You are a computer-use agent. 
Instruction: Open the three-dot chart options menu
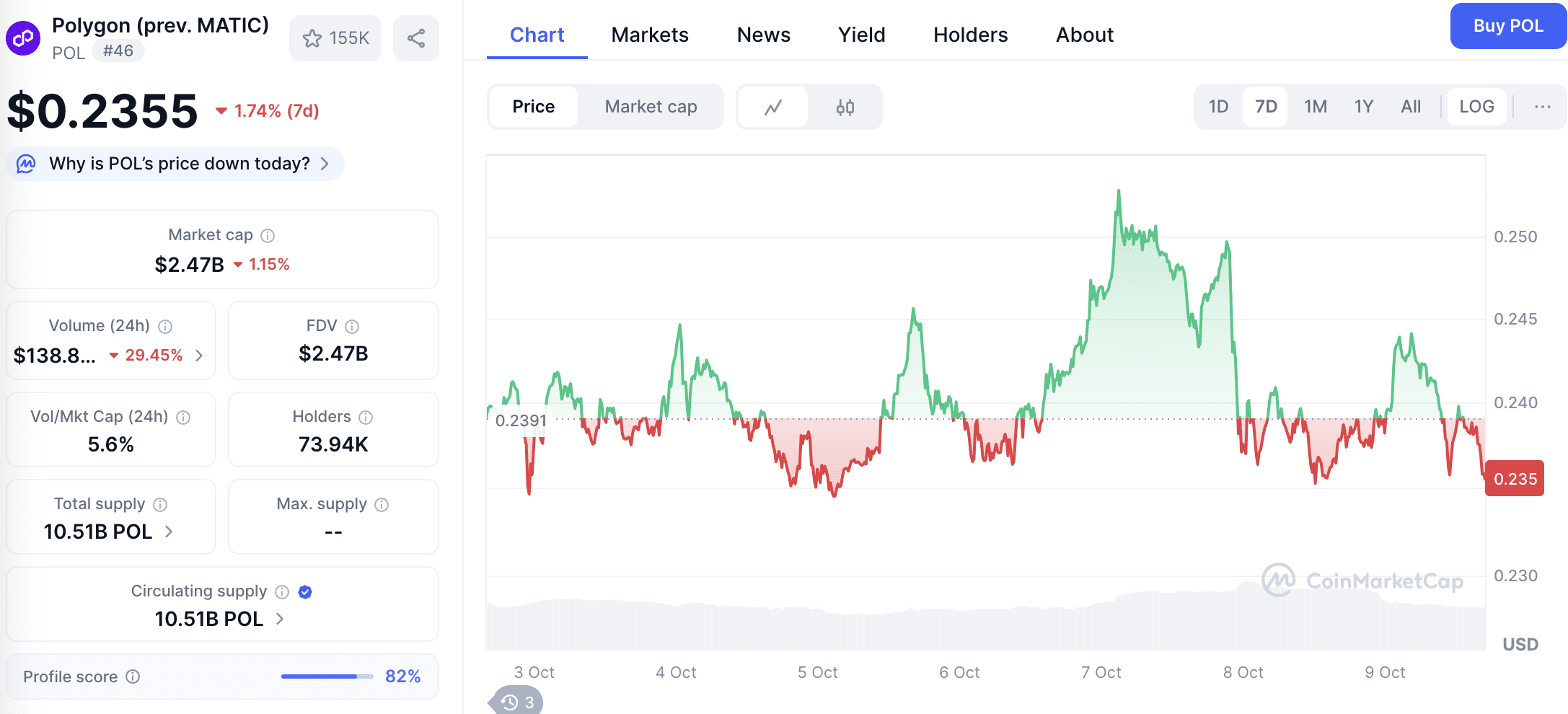1542,107
